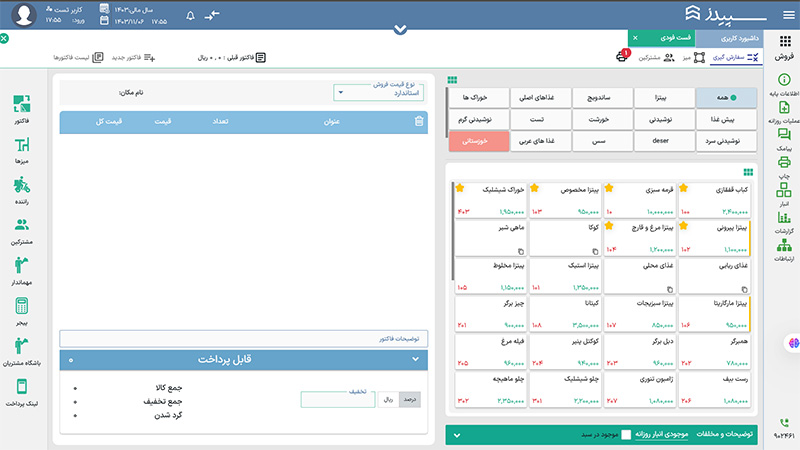The height and width of the screenshot is (450, 800).
Task: Filter by همه category
Action: point(726,97)
